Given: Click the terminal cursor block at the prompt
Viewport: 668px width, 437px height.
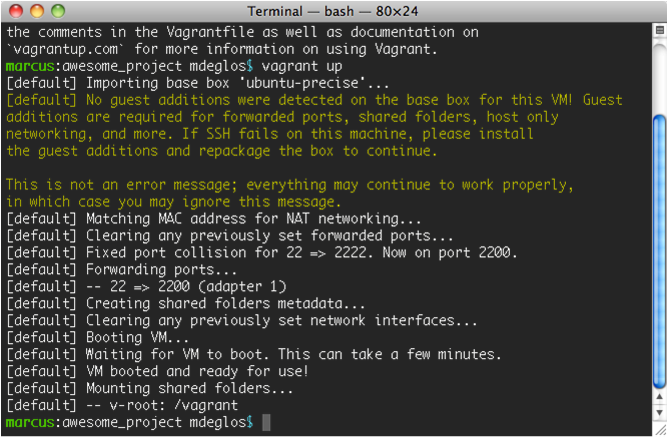Looking at the screenshot, I should tap(266, 423).
